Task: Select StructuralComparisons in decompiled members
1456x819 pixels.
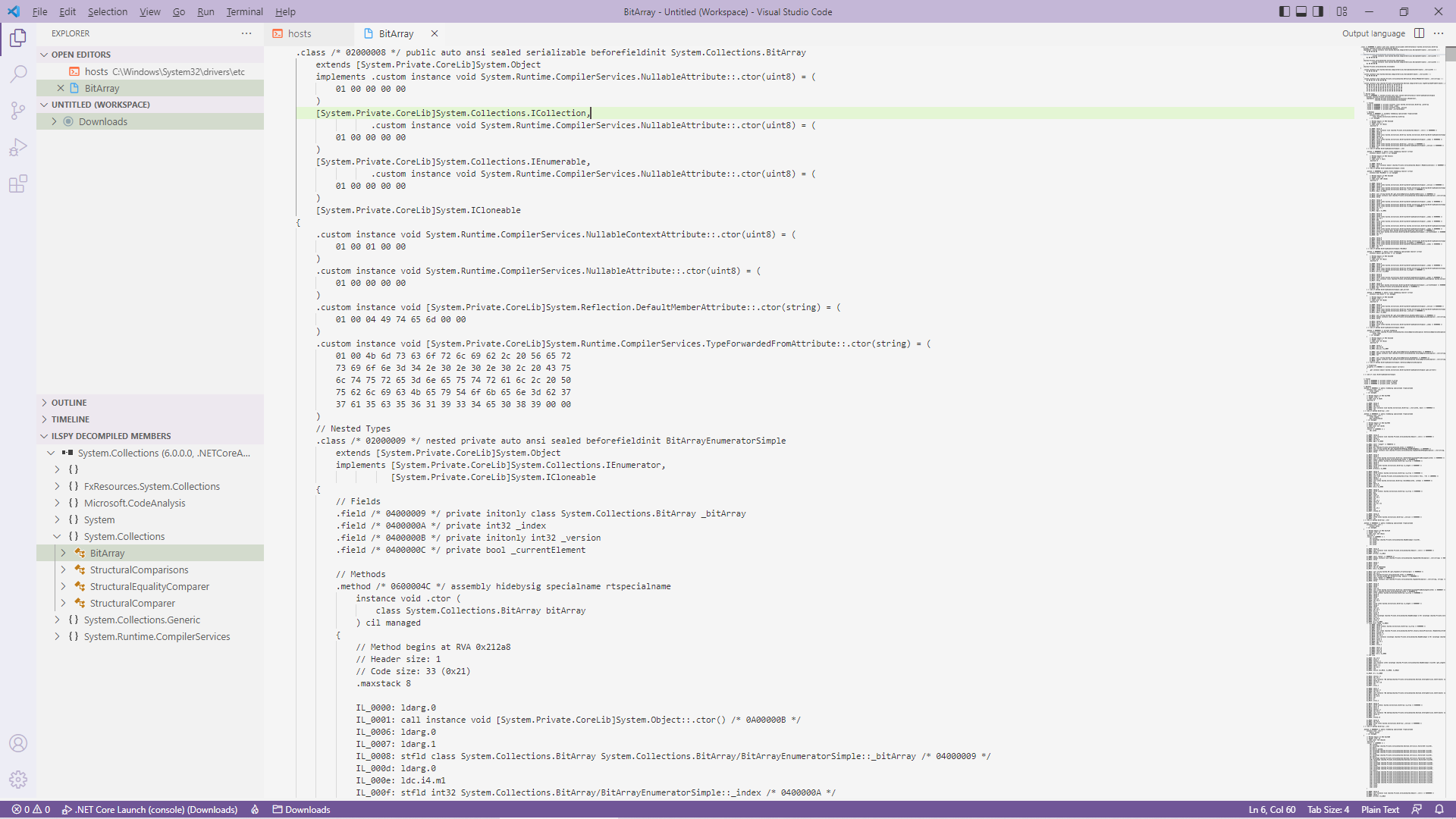Action: 139,570
